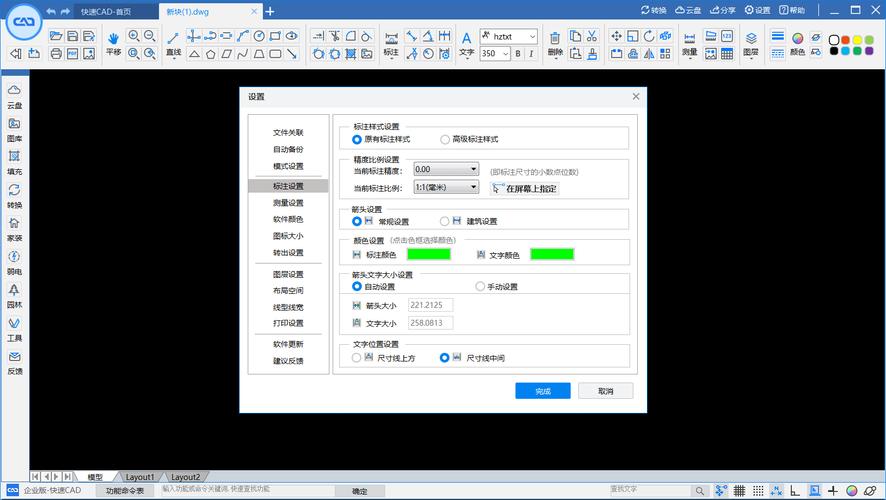886x500 pixels.
Task: Open the 图层 layers toolbar icon
Action: [750, 42]
